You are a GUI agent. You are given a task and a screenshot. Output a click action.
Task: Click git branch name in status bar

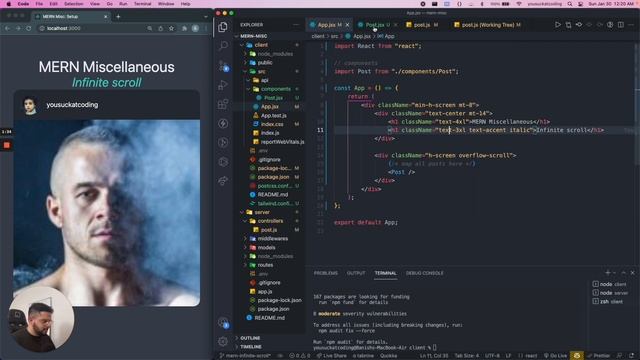(245, 356)
